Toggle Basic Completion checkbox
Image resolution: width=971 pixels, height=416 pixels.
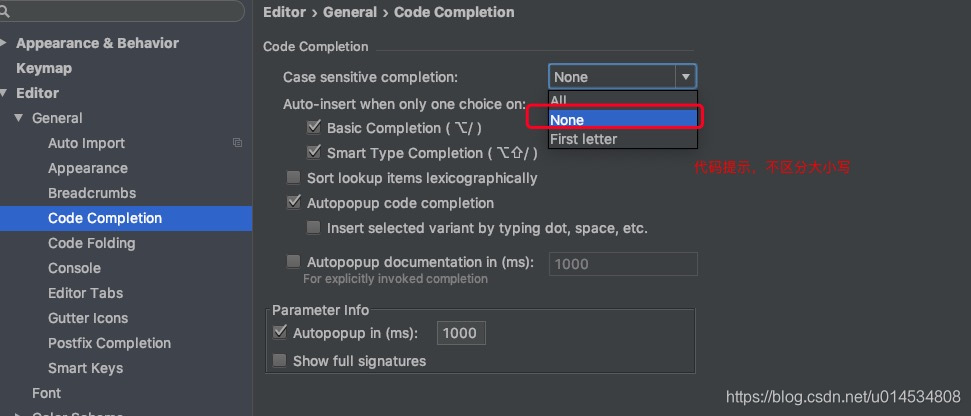click(x=313, y=128)
